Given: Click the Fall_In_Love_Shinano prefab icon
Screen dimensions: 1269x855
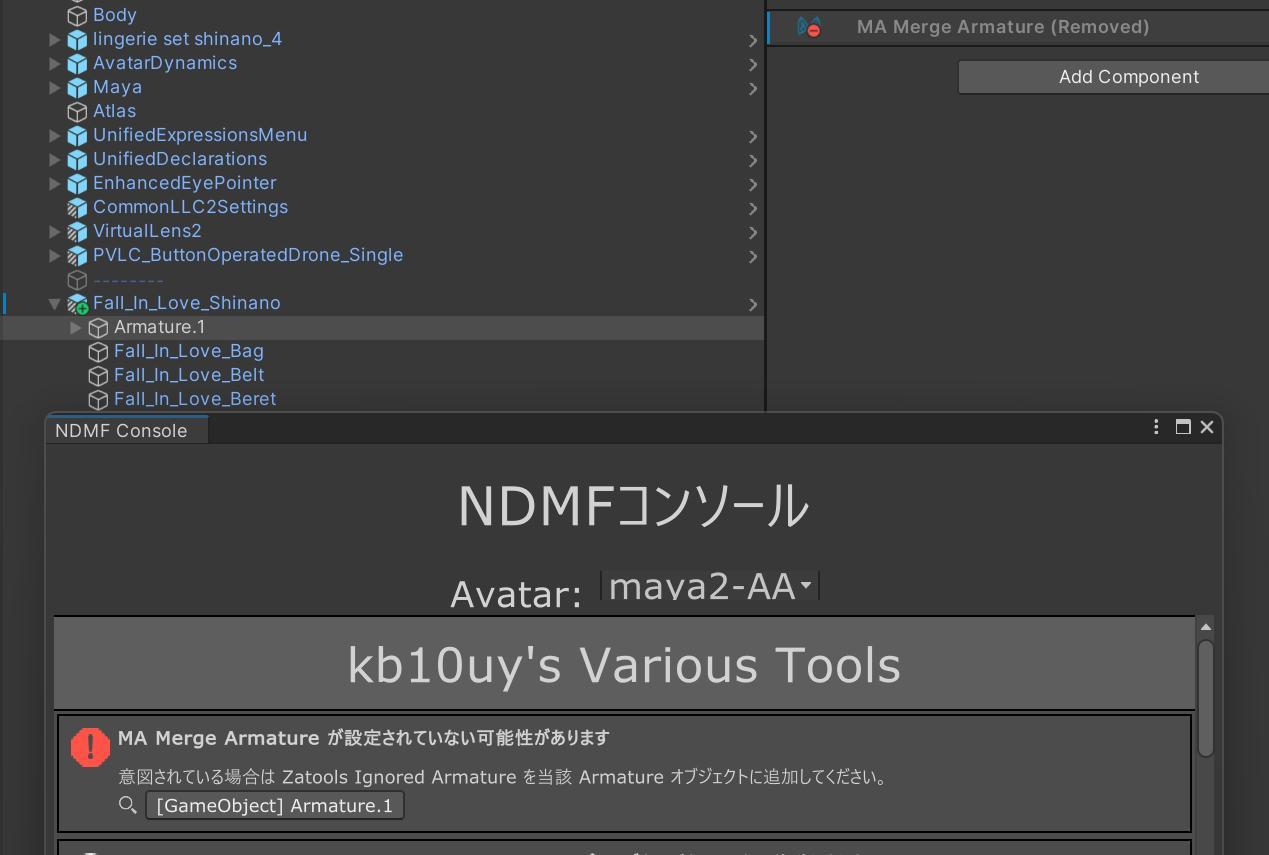Looking at the screenshot, I should pyautogui.click(x=77, y=303).
